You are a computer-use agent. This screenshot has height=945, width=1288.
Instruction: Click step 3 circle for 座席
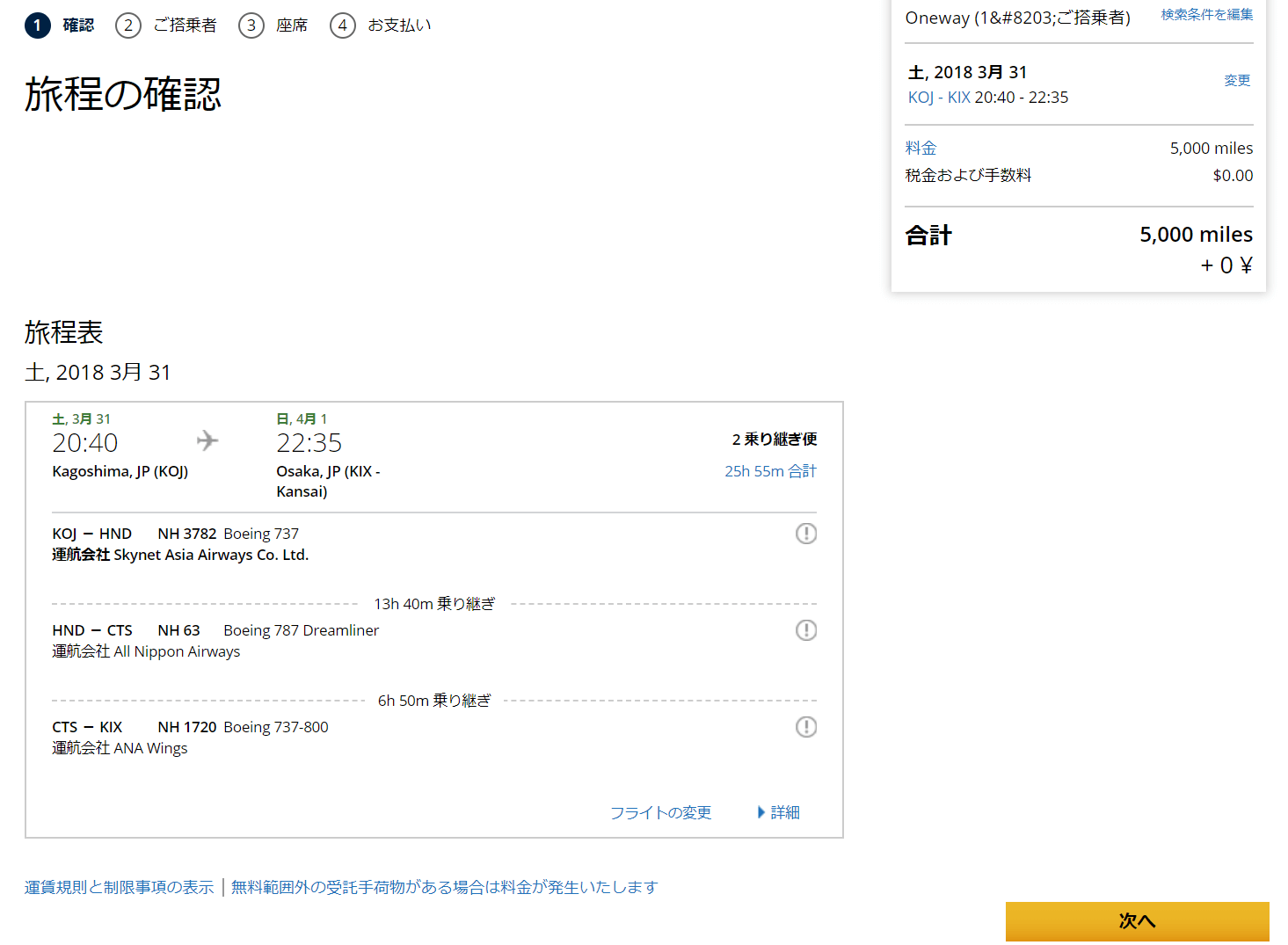(x=251, y=25)
